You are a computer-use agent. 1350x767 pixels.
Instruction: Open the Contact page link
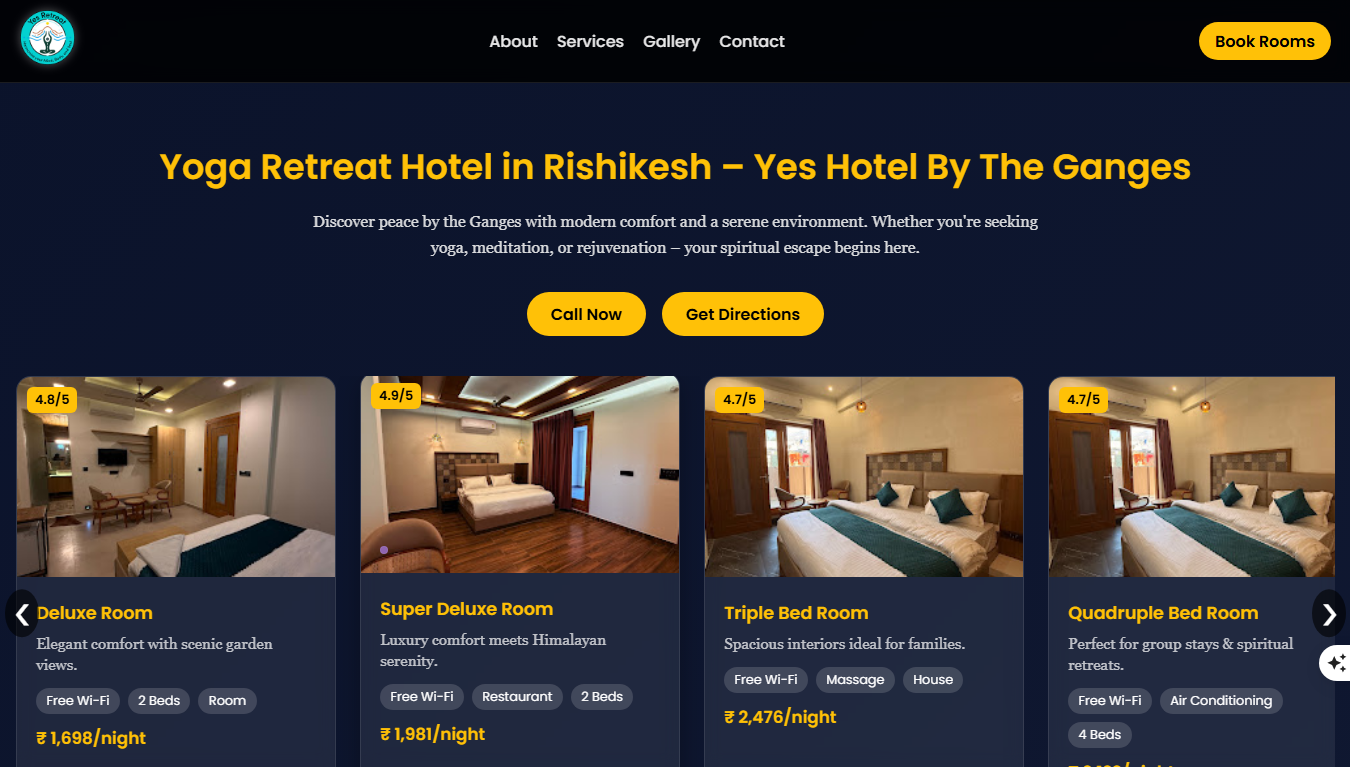[752, 41]
